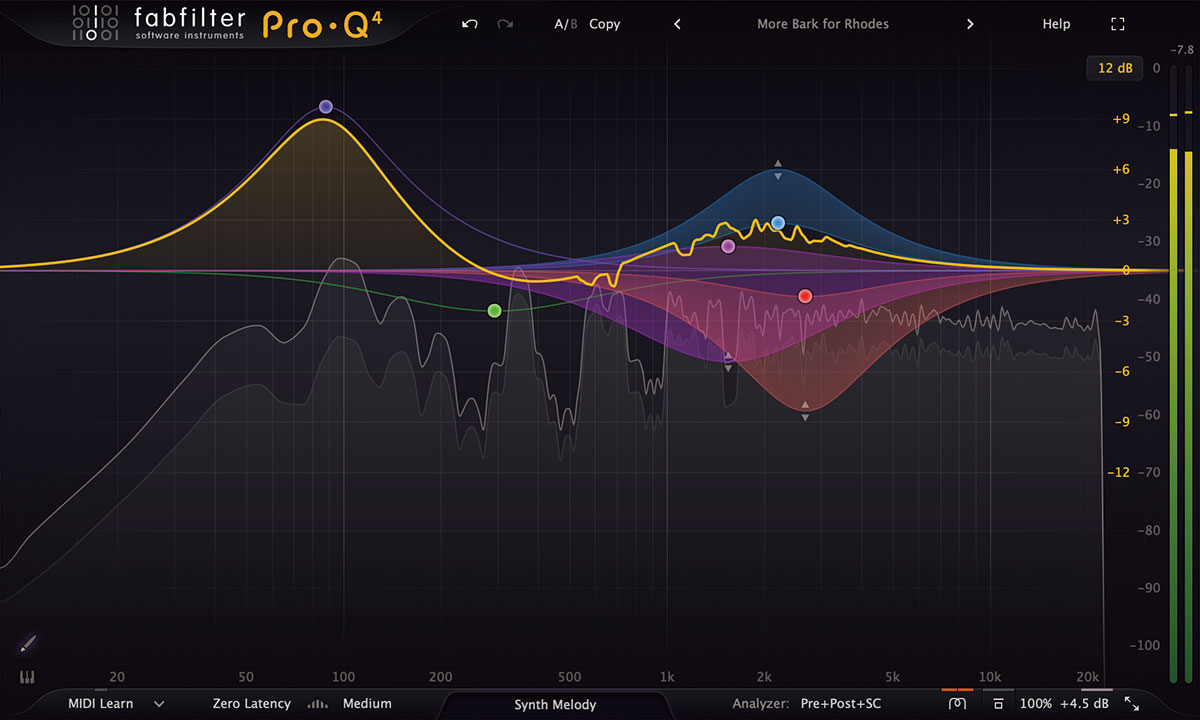This screenshot has width=1200, height=720.
Task: Open the Zero Latency processing mode menu
Action: click(x=252, y=704)
